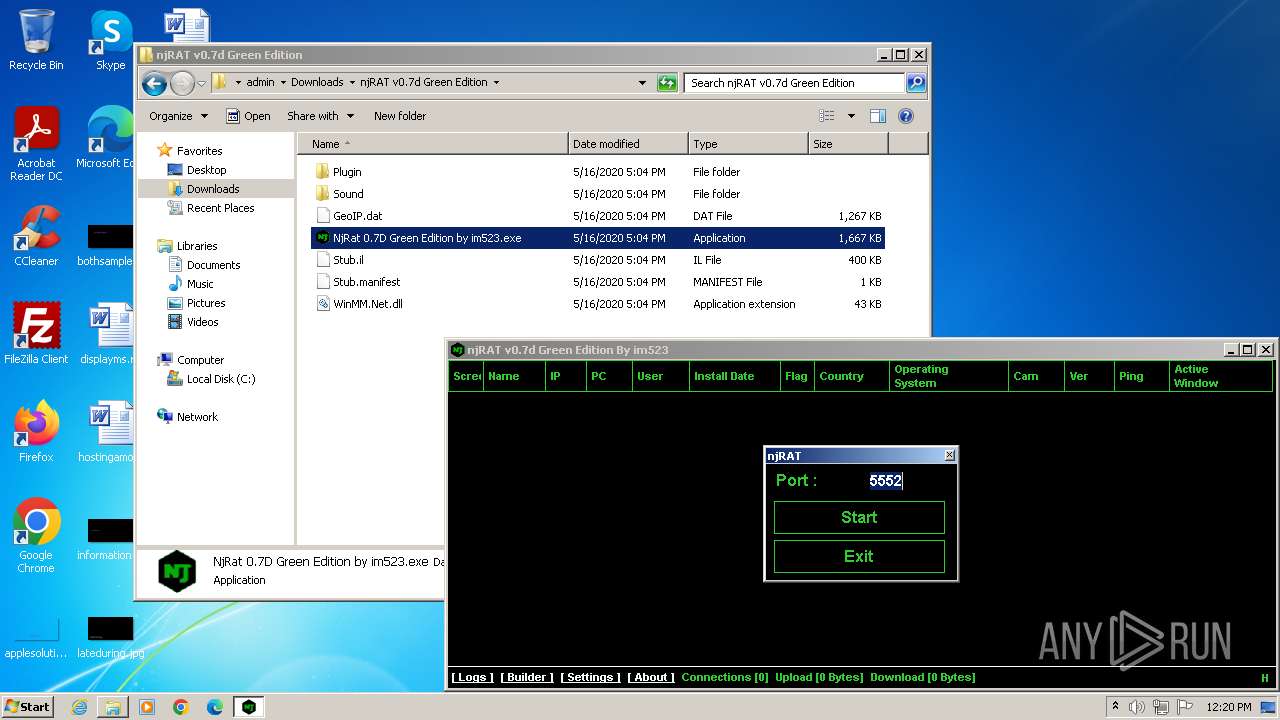The width and height of the screenshot is (1280, 720).
Task: Open the Organize dropdown menu
Action: point(178,116)
